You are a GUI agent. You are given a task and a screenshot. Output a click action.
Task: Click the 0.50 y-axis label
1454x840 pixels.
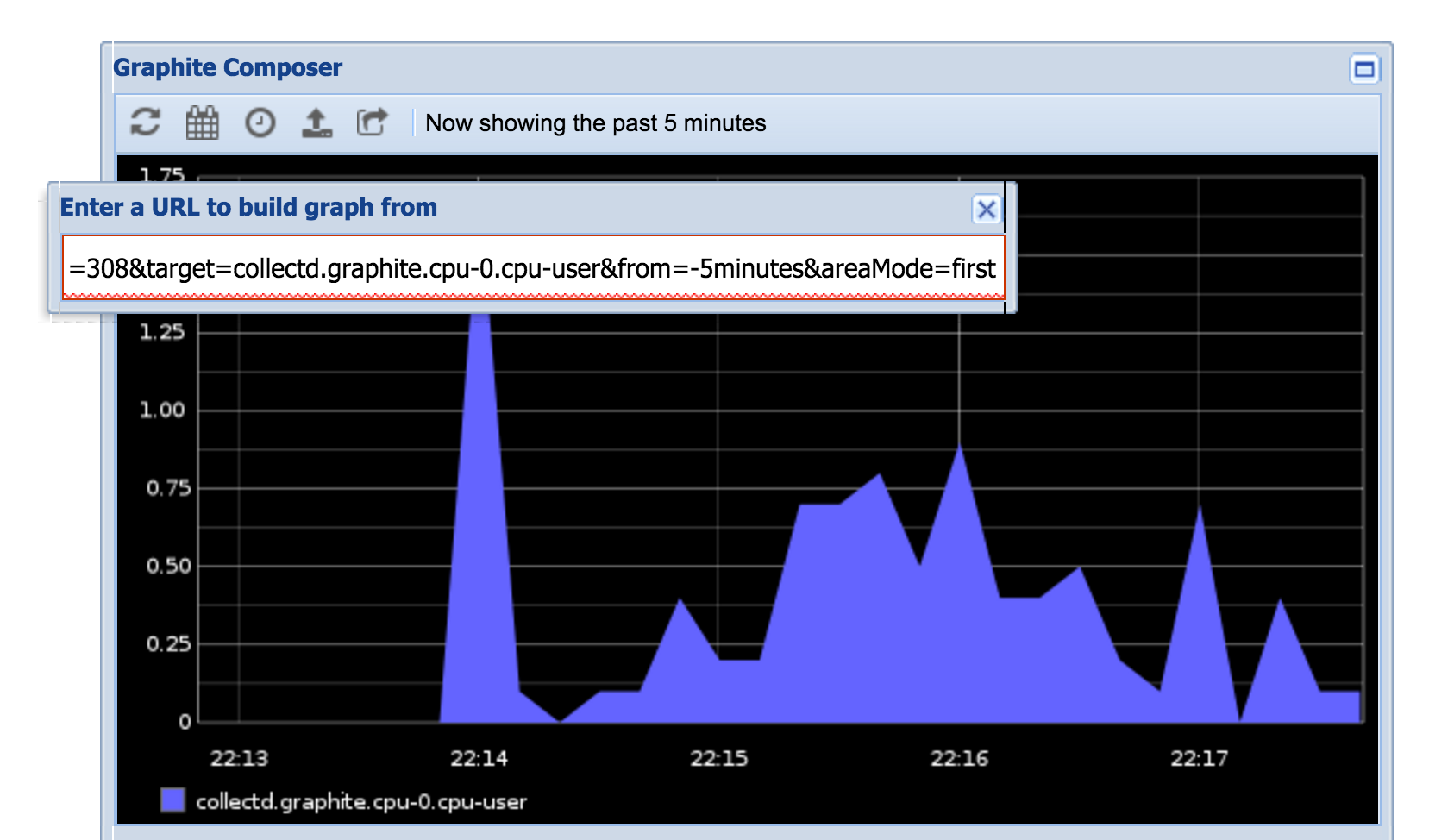pyautogui.click(x=168, y=566)
